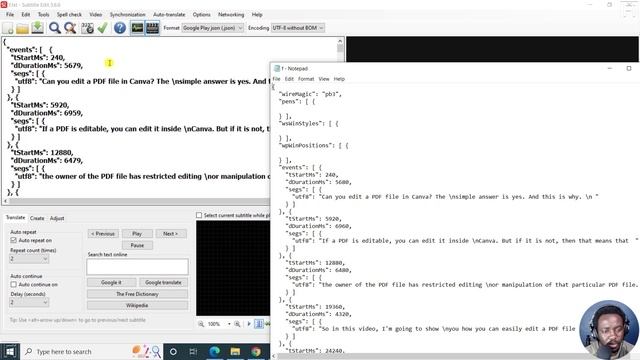Screen dimensions: 640x360
Task: Toggle the Auto repeat on checkbox
Action: (x=13, y=241)
